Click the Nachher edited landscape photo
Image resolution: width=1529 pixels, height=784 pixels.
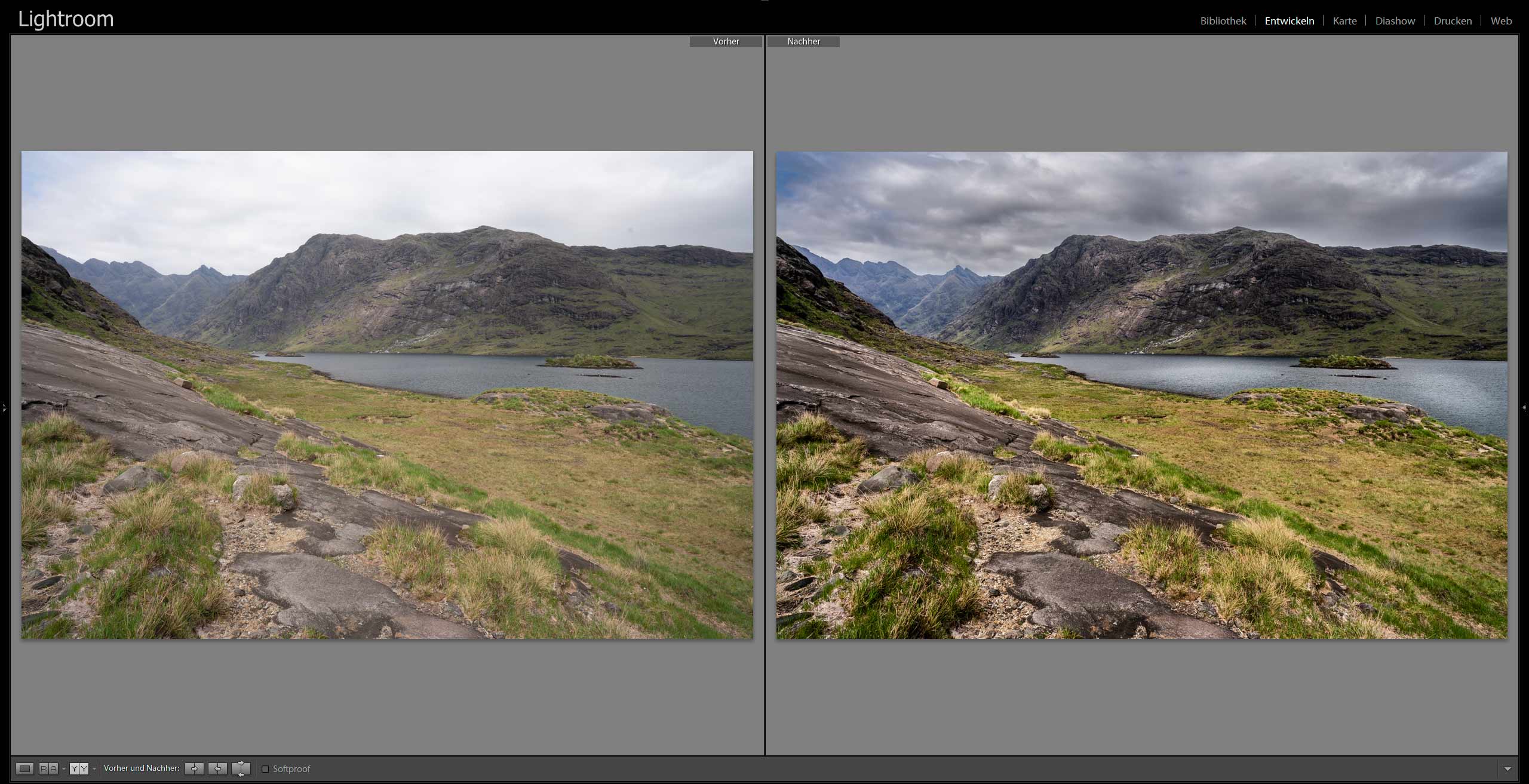click(1141, 395)
